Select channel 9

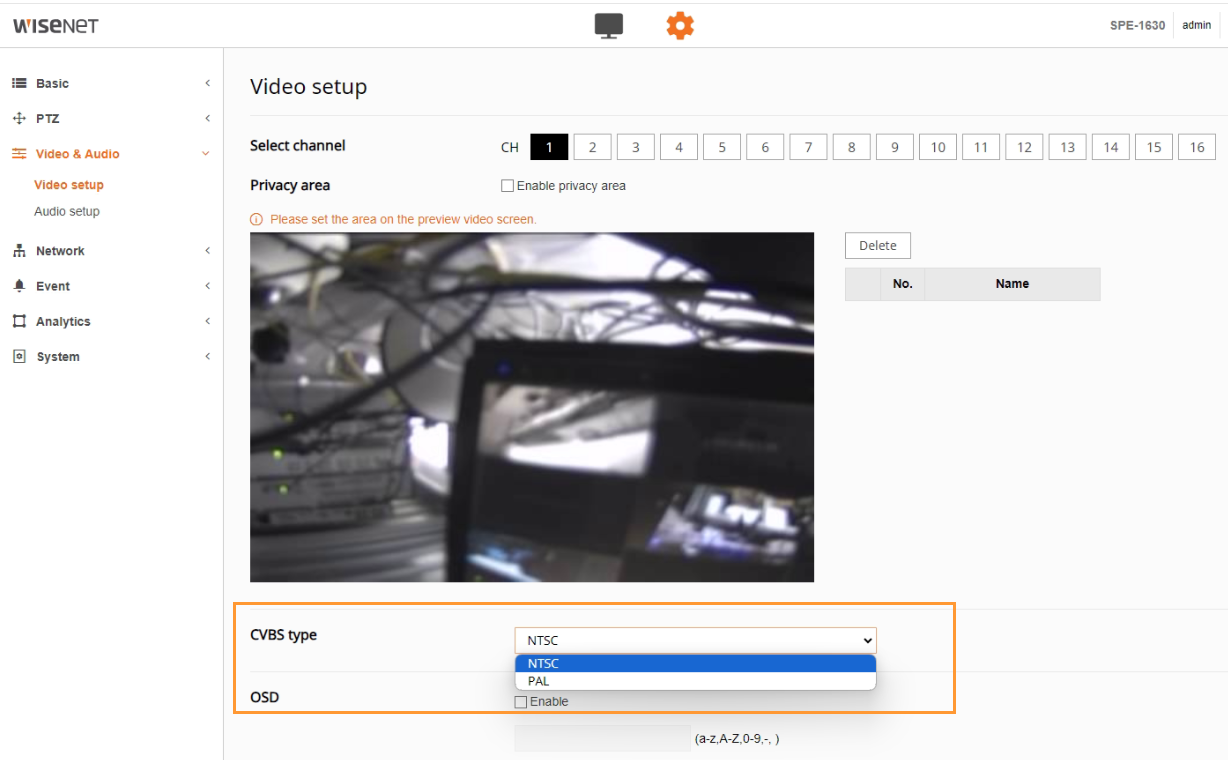point(895,147)
